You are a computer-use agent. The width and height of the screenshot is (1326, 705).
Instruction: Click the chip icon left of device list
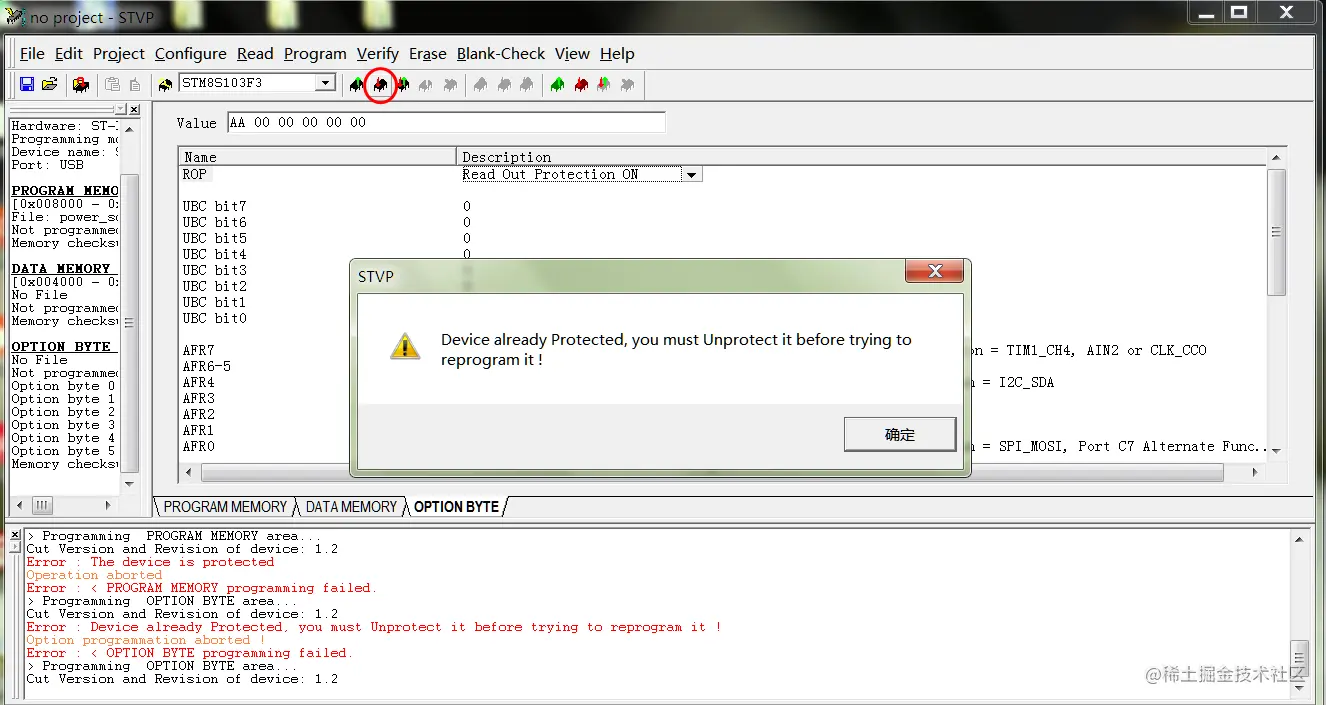(165, 84)
